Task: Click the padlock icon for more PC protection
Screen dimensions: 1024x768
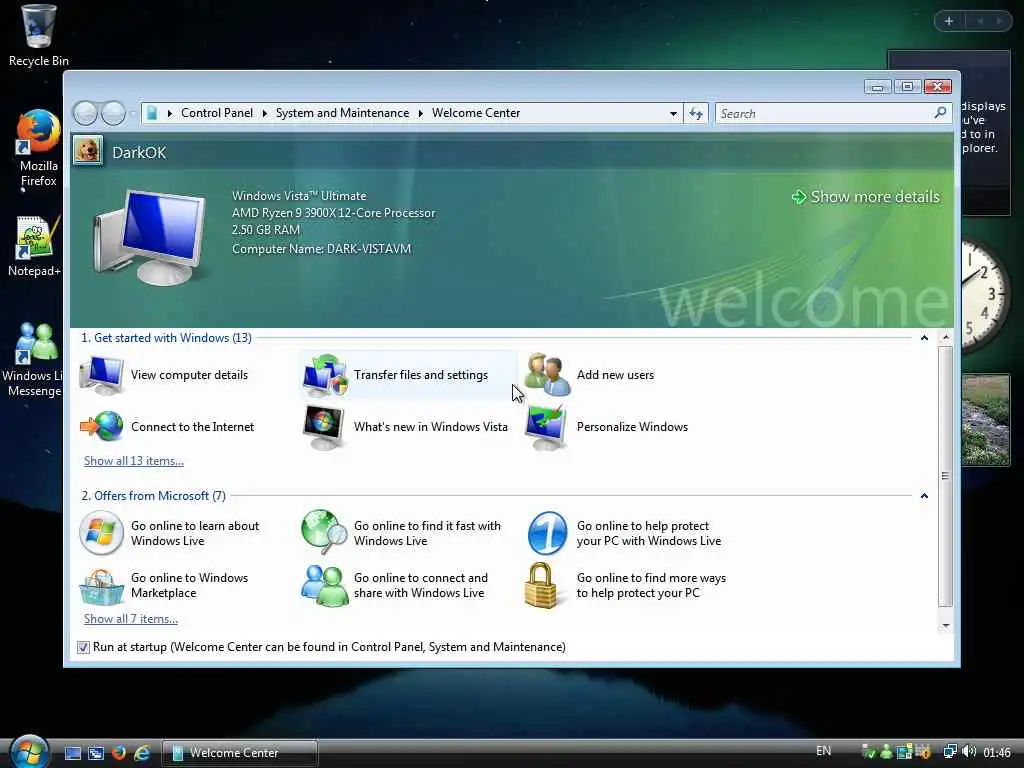Action: pyautogui.click(x=541, y=585)
